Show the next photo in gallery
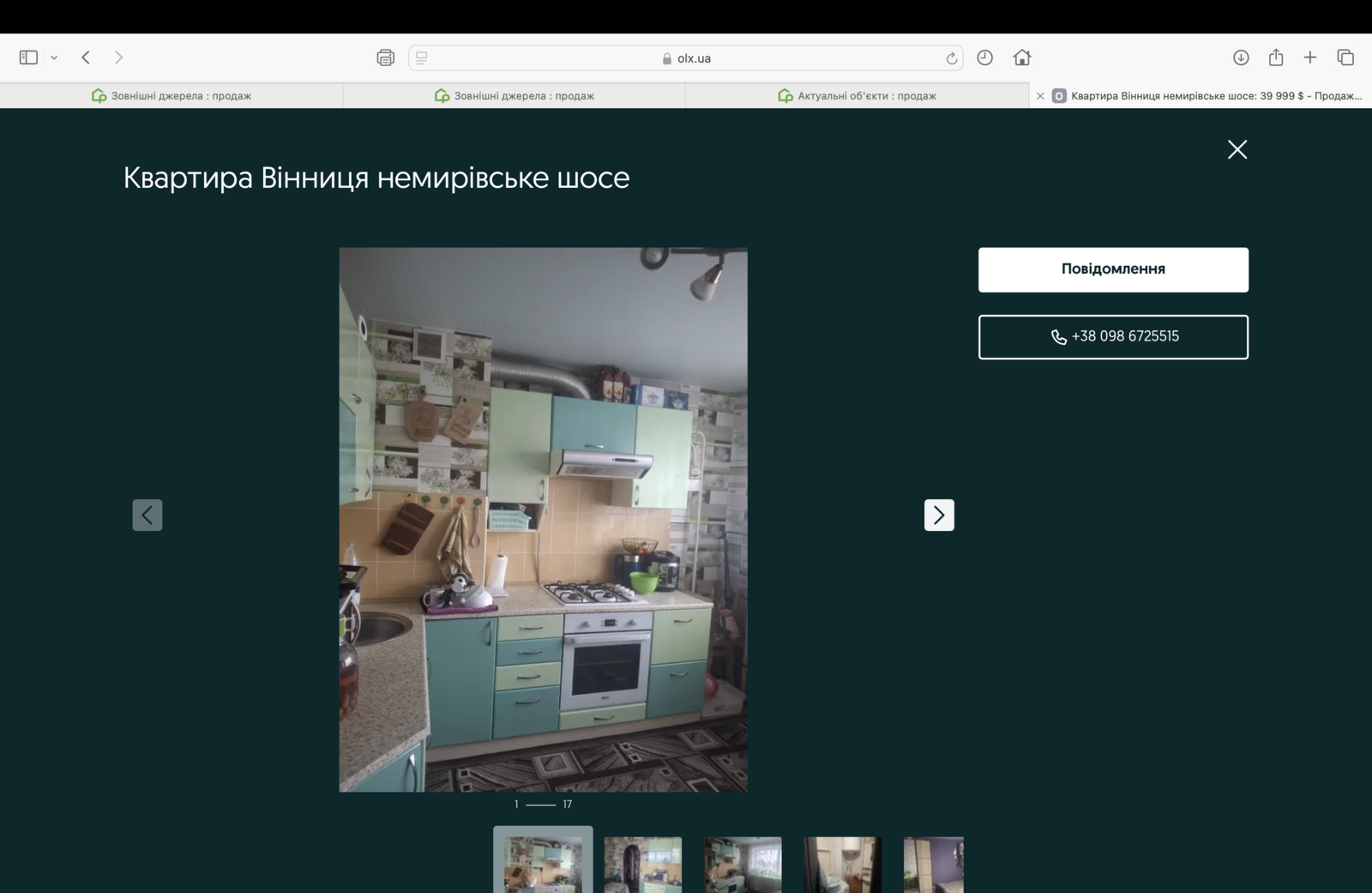 939,515
